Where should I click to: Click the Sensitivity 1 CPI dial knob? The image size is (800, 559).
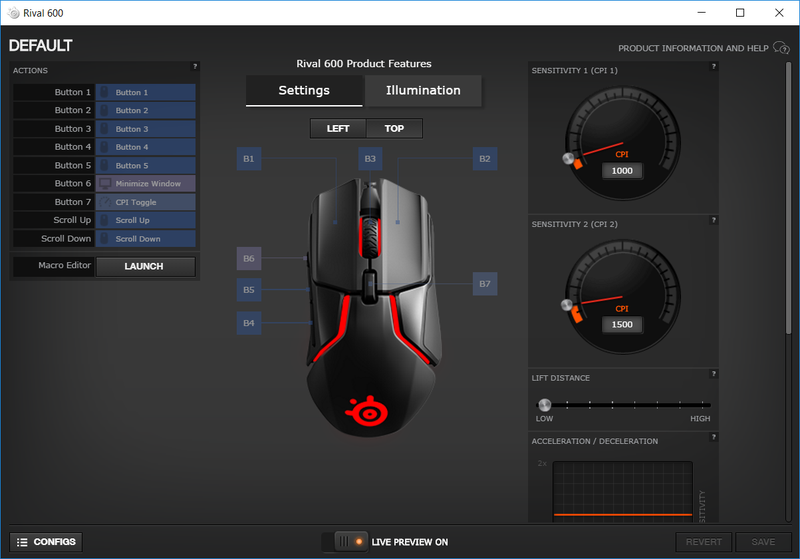568,159
